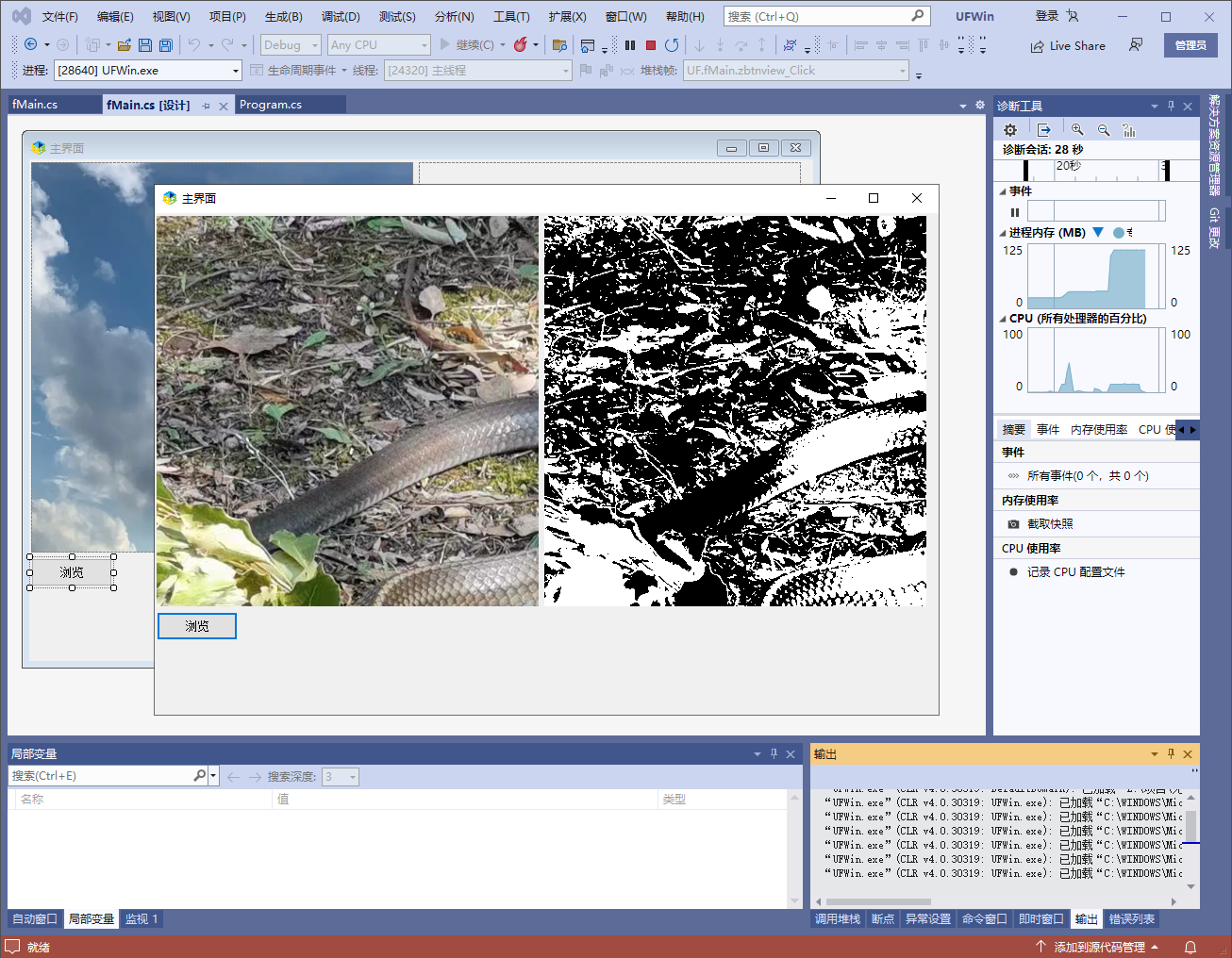
Task: Collapse the CPU graph section
Action: [x=1003, y=319]
